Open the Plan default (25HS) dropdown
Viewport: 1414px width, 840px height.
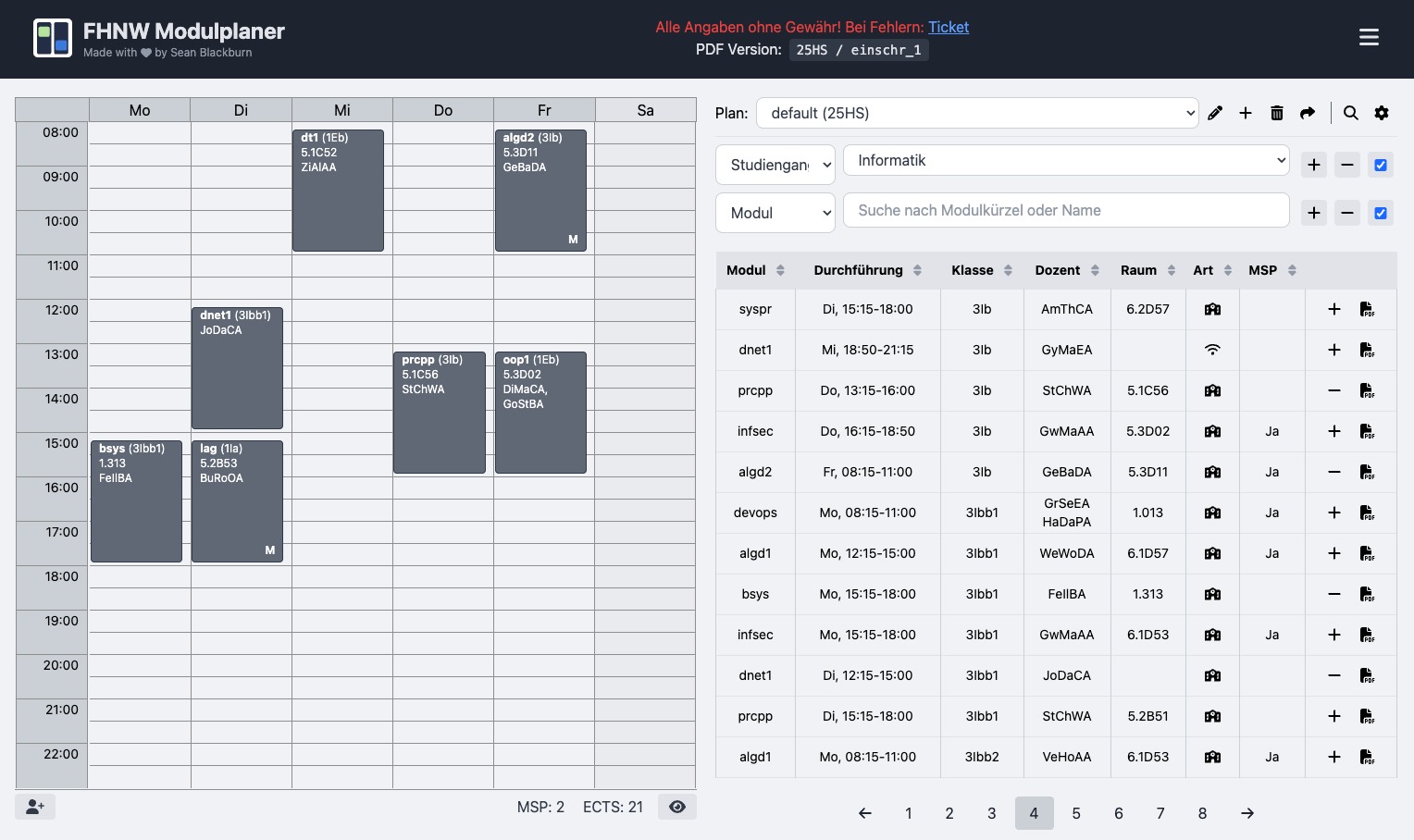click(977, 113)
